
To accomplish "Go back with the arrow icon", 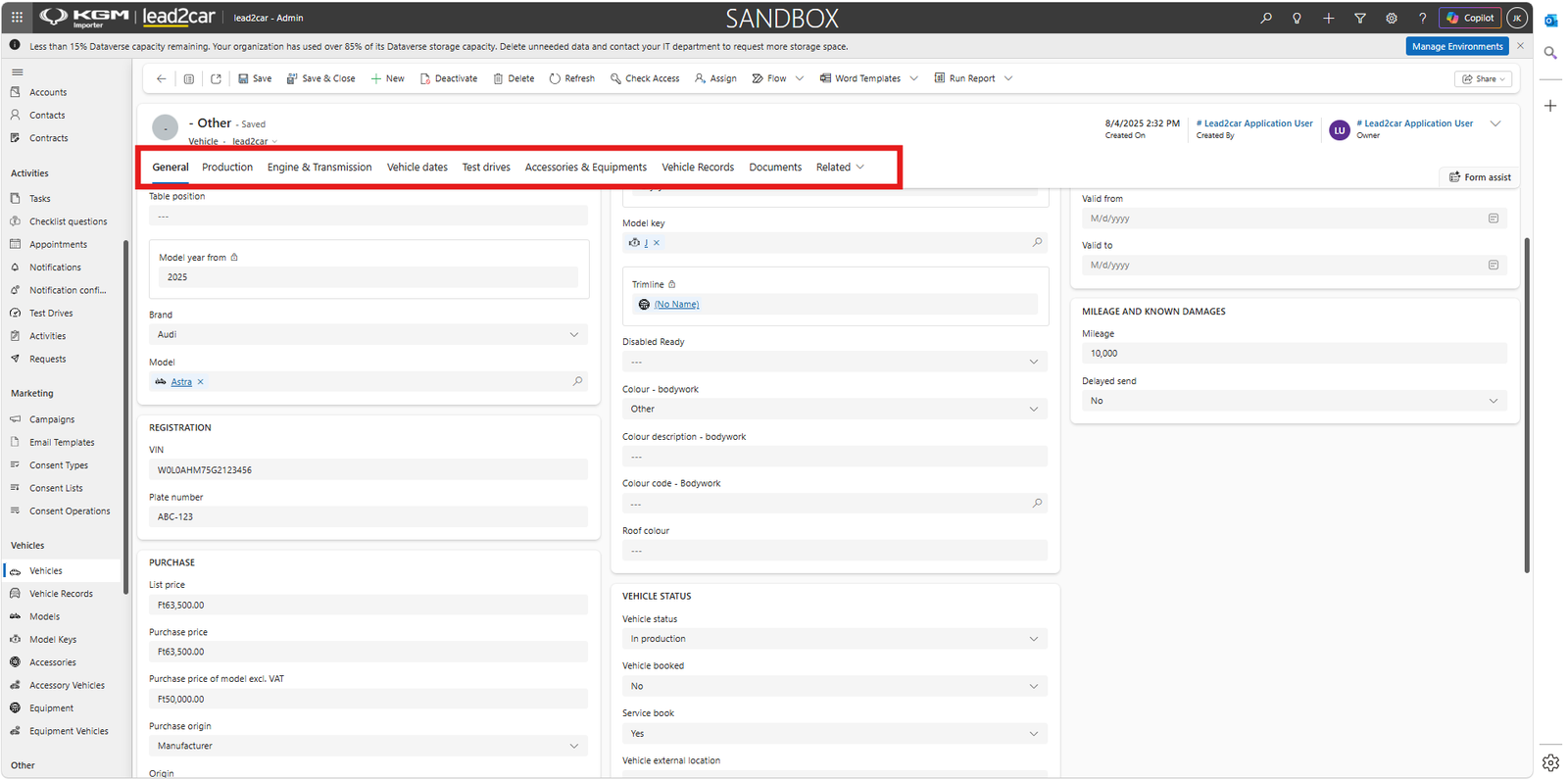I will 162,78.
